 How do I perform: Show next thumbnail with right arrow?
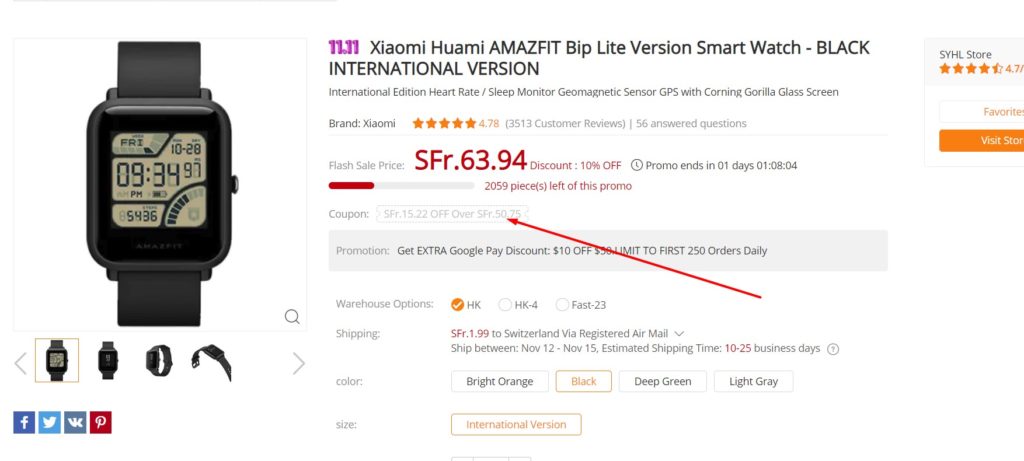click(x=298, y=363)
